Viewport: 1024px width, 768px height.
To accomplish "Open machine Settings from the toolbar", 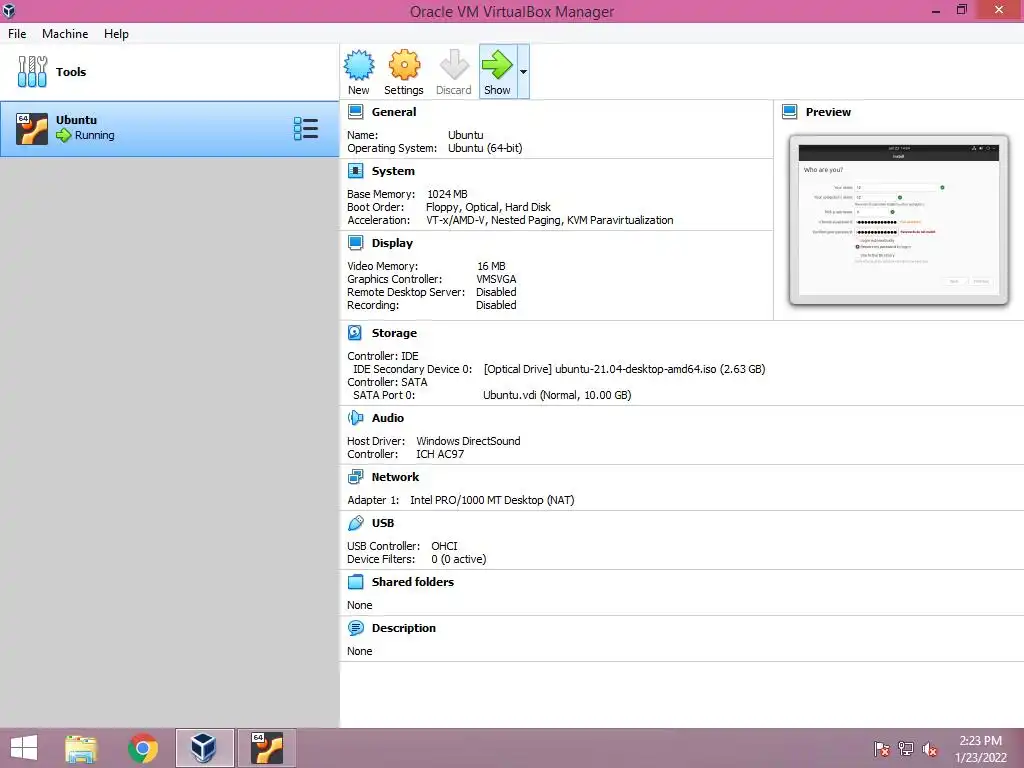I will (x=404, y=72).
